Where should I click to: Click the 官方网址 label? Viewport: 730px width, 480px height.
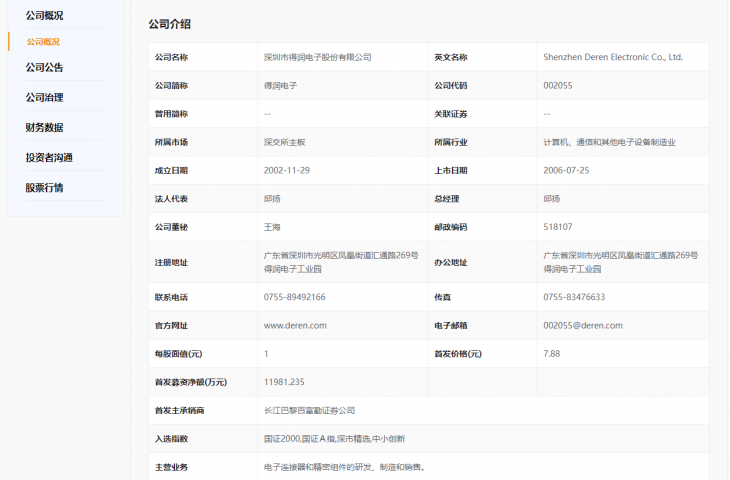point(171,325)
